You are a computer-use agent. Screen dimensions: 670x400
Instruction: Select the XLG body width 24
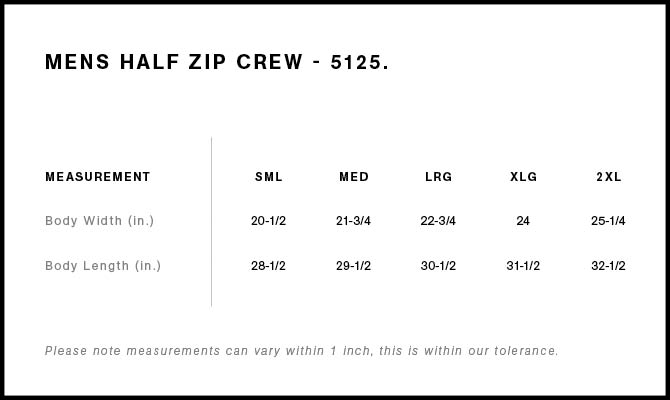[523, 221]
